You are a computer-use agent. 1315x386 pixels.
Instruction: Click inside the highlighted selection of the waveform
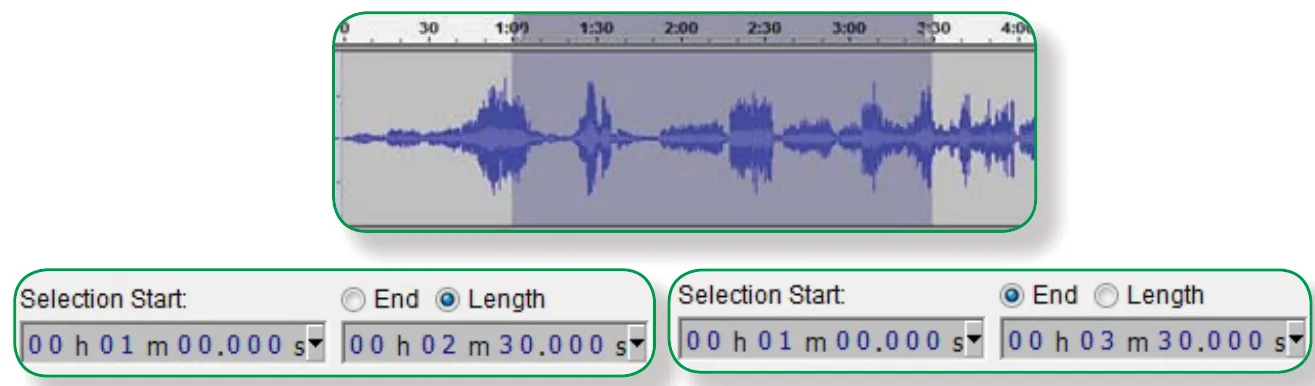point(722,137)
